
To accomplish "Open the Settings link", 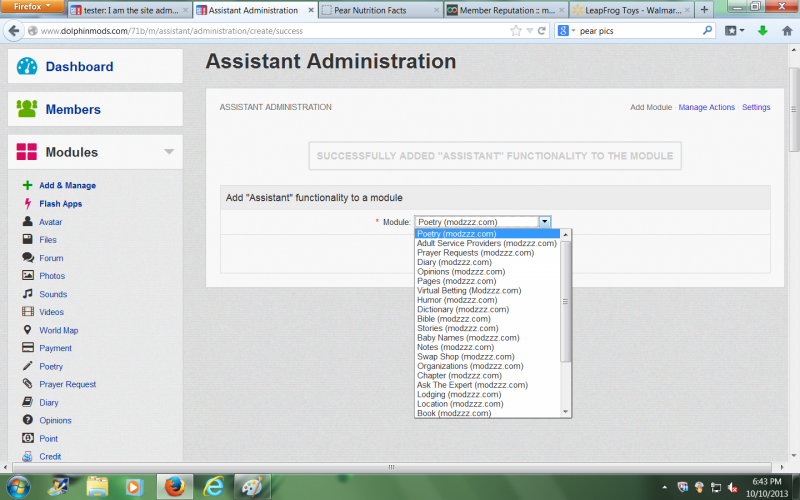I will click(x=756, y=107).
